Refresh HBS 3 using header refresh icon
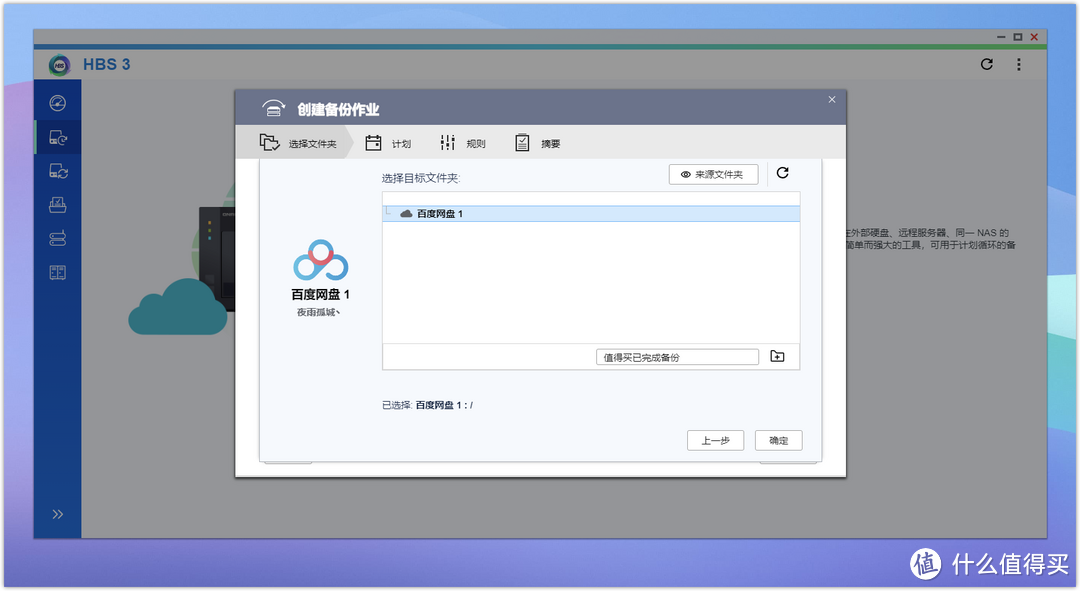The image size is (1080, 591). [986, 64]
